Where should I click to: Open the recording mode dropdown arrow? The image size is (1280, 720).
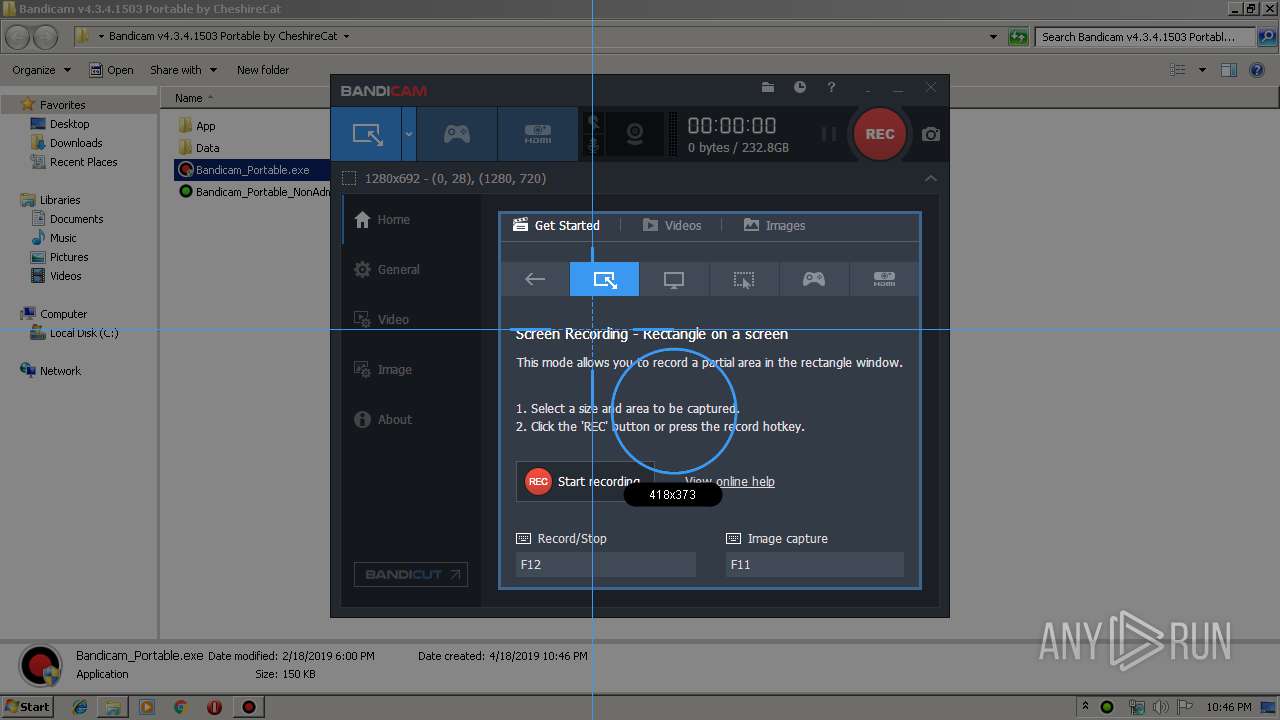point(409,134)
